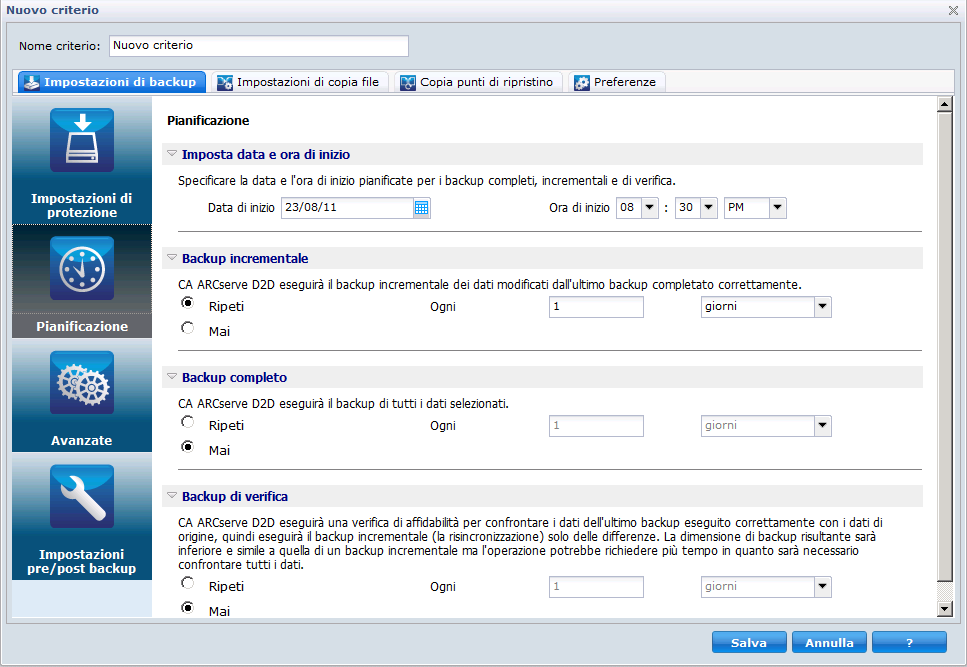967x667 pixels.
Task: Switch to the Impostazioni di backup tab
Action: [x=112, y=83]
